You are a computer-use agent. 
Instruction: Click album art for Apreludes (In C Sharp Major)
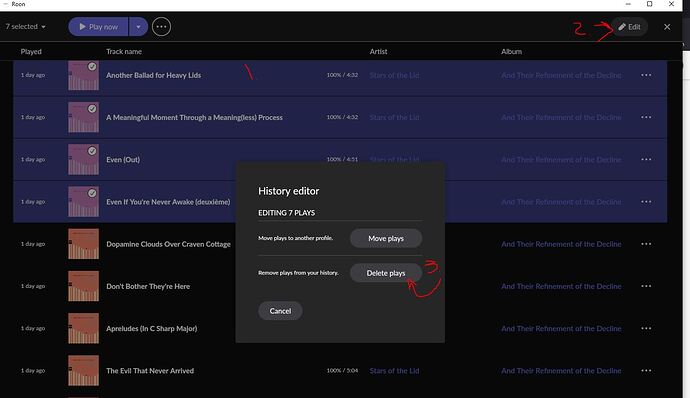point(84,328)
